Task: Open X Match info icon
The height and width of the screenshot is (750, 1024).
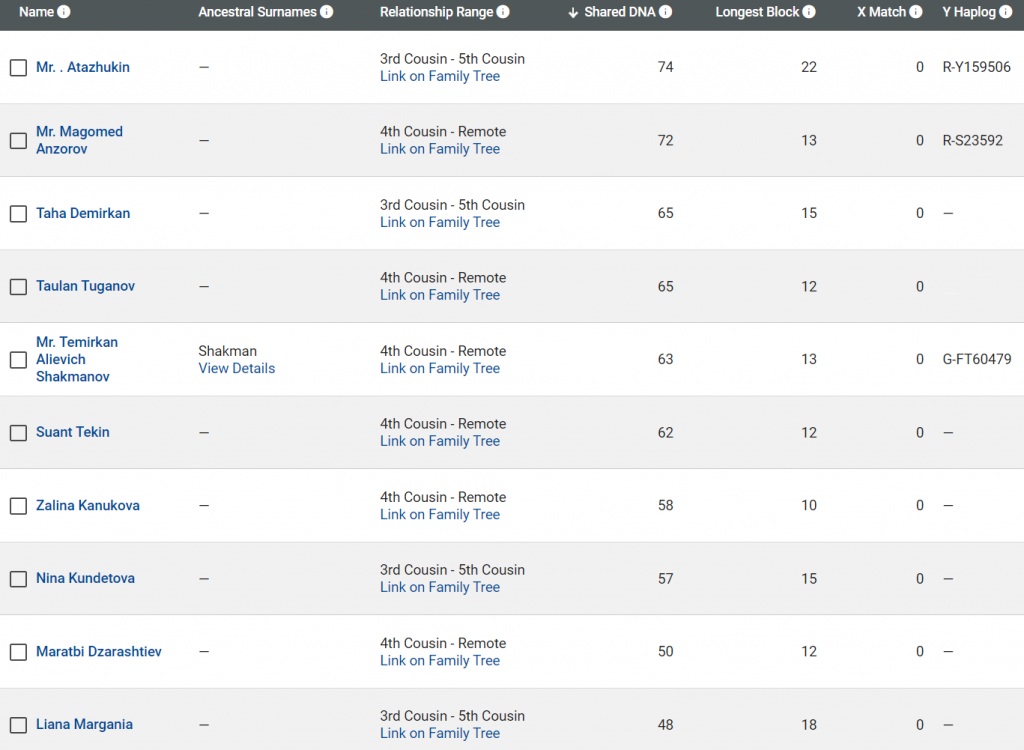Action: pos(916,12)
